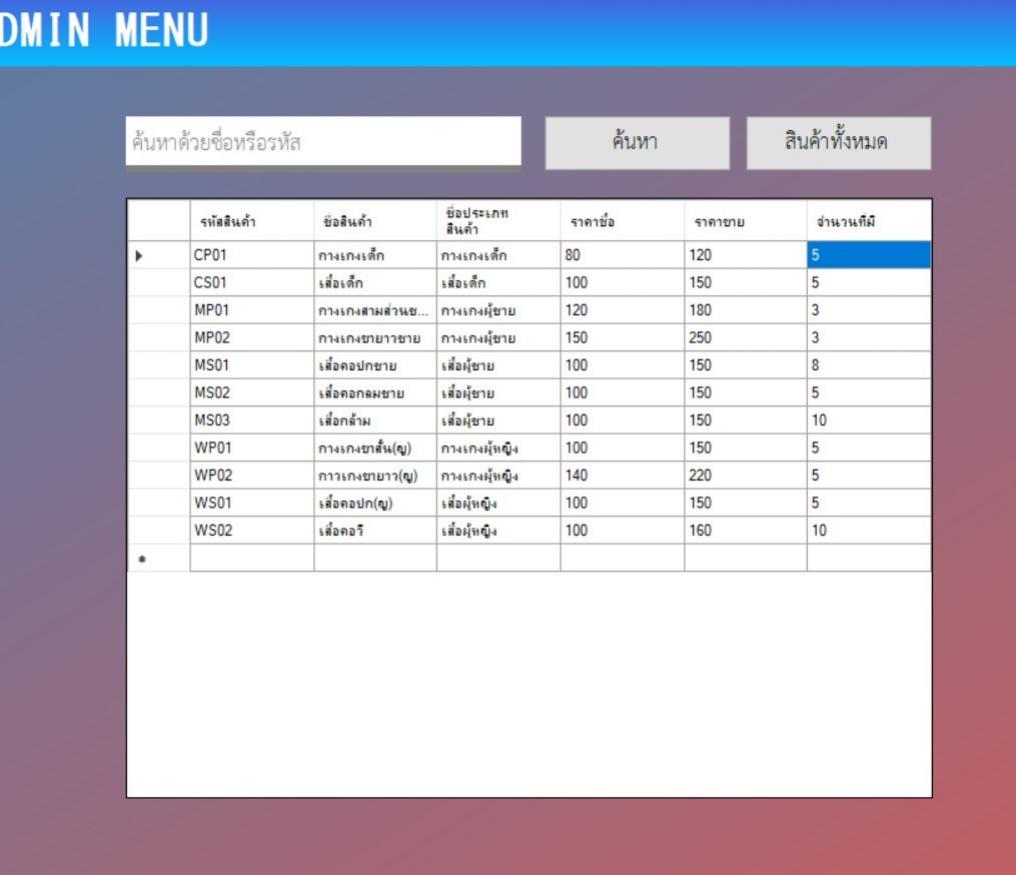1016x875 pixels.
Task: Click the จำนวนที่มี column header
Action: point(869,221)
